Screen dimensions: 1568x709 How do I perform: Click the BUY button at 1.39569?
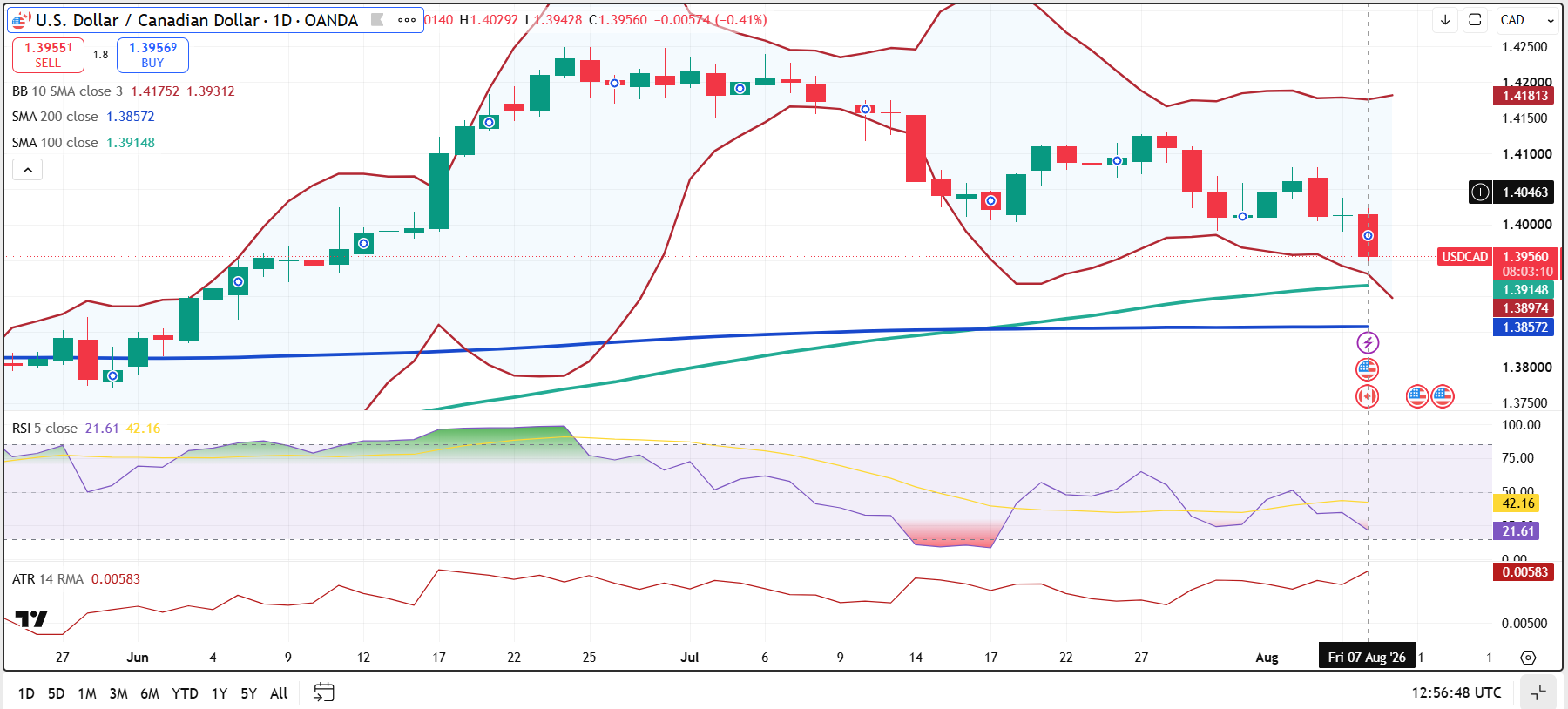(152, 55)
